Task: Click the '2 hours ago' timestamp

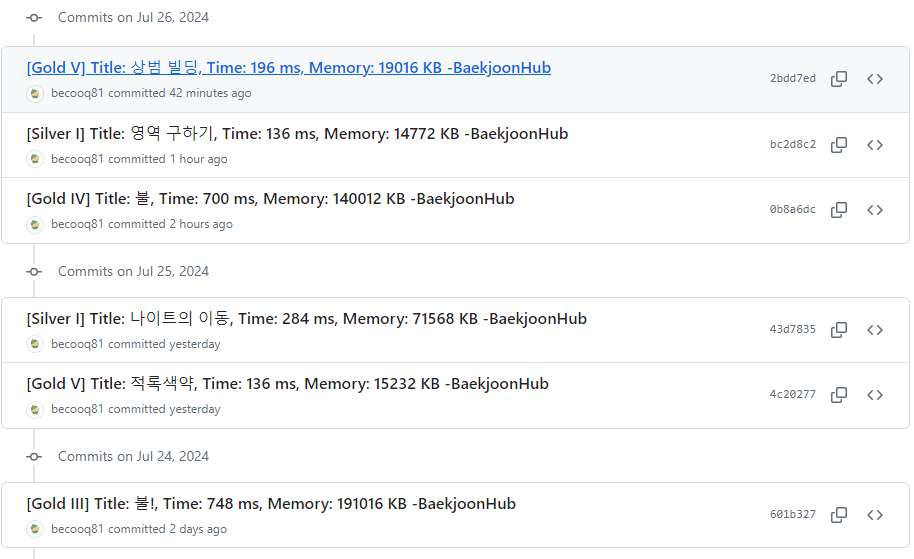Action: (x=201, y=224)
